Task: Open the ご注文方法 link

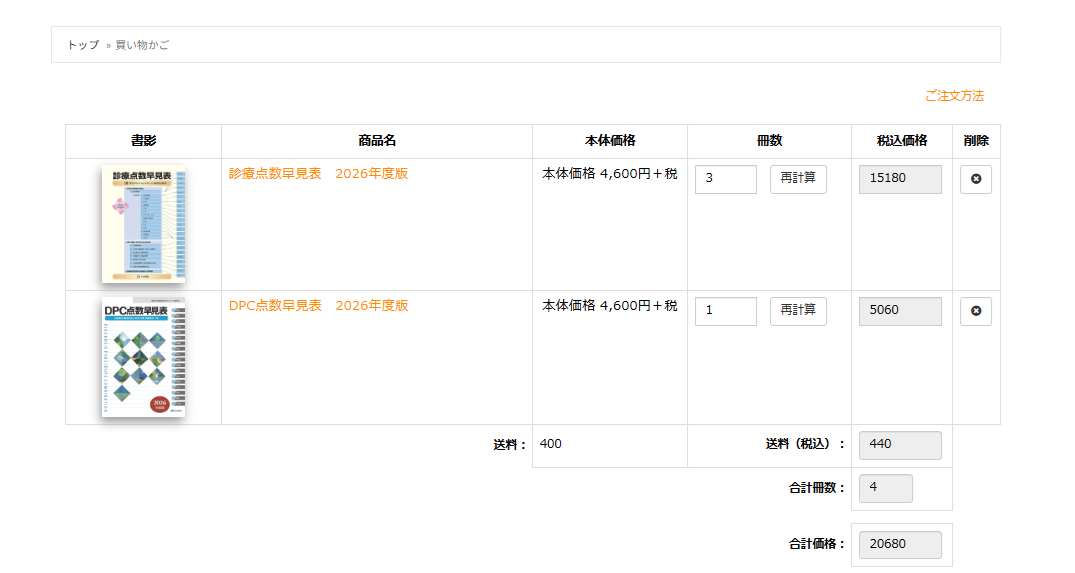Action: [954, 96]
